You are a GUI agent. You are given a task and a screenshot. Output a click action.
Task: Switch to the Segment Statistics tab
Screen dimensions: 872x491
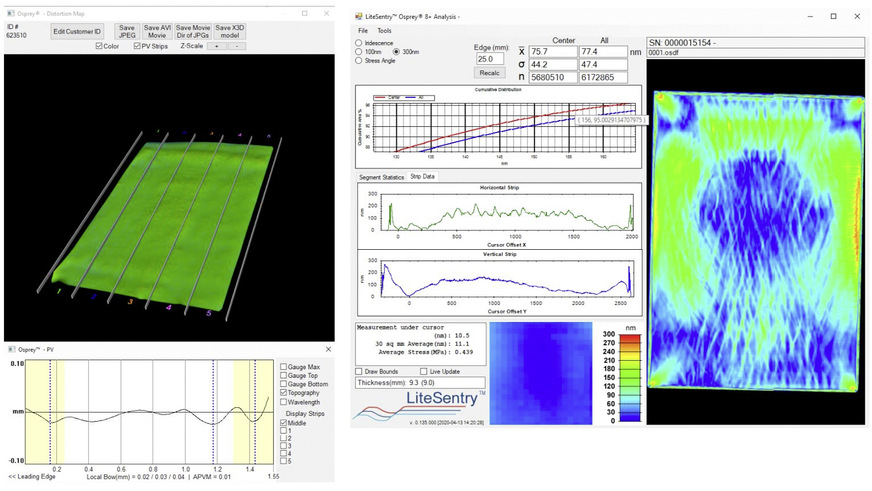[380, 176]
